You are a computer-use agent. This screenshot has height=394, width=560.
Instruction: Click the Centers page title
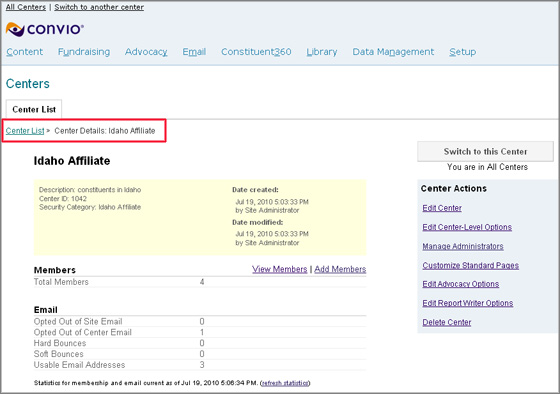[x=28, y=84]
